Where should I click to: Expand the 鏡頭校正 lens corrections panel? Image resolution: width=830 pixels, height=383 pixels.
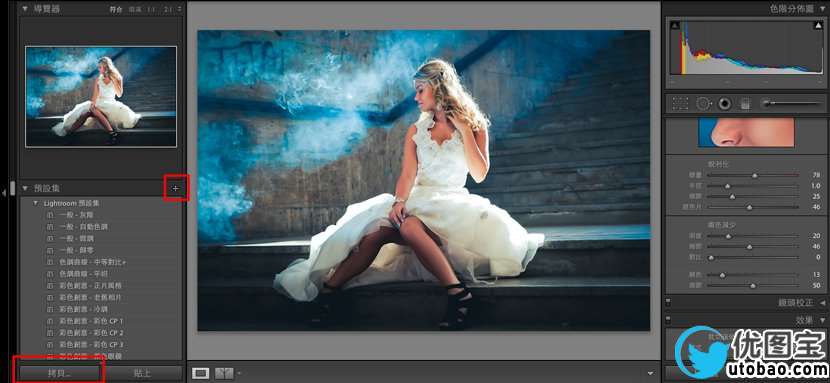coord(822,303)
